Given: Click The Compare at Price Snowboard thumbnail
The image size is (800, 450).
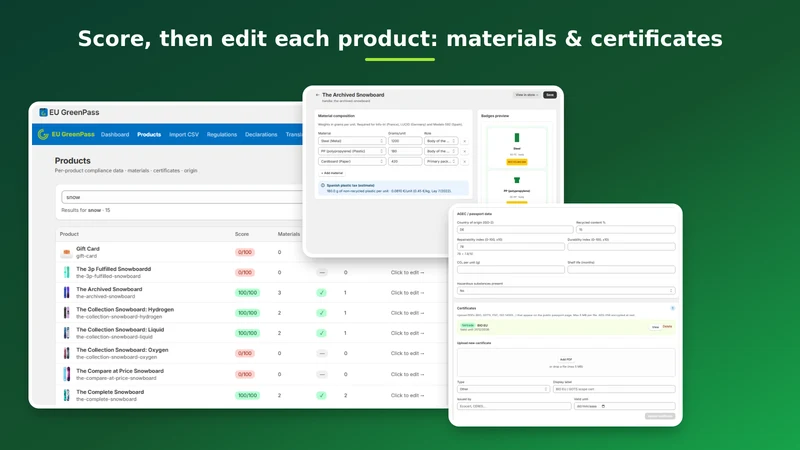Looking at the screenshot, I should tap(66, 374).
